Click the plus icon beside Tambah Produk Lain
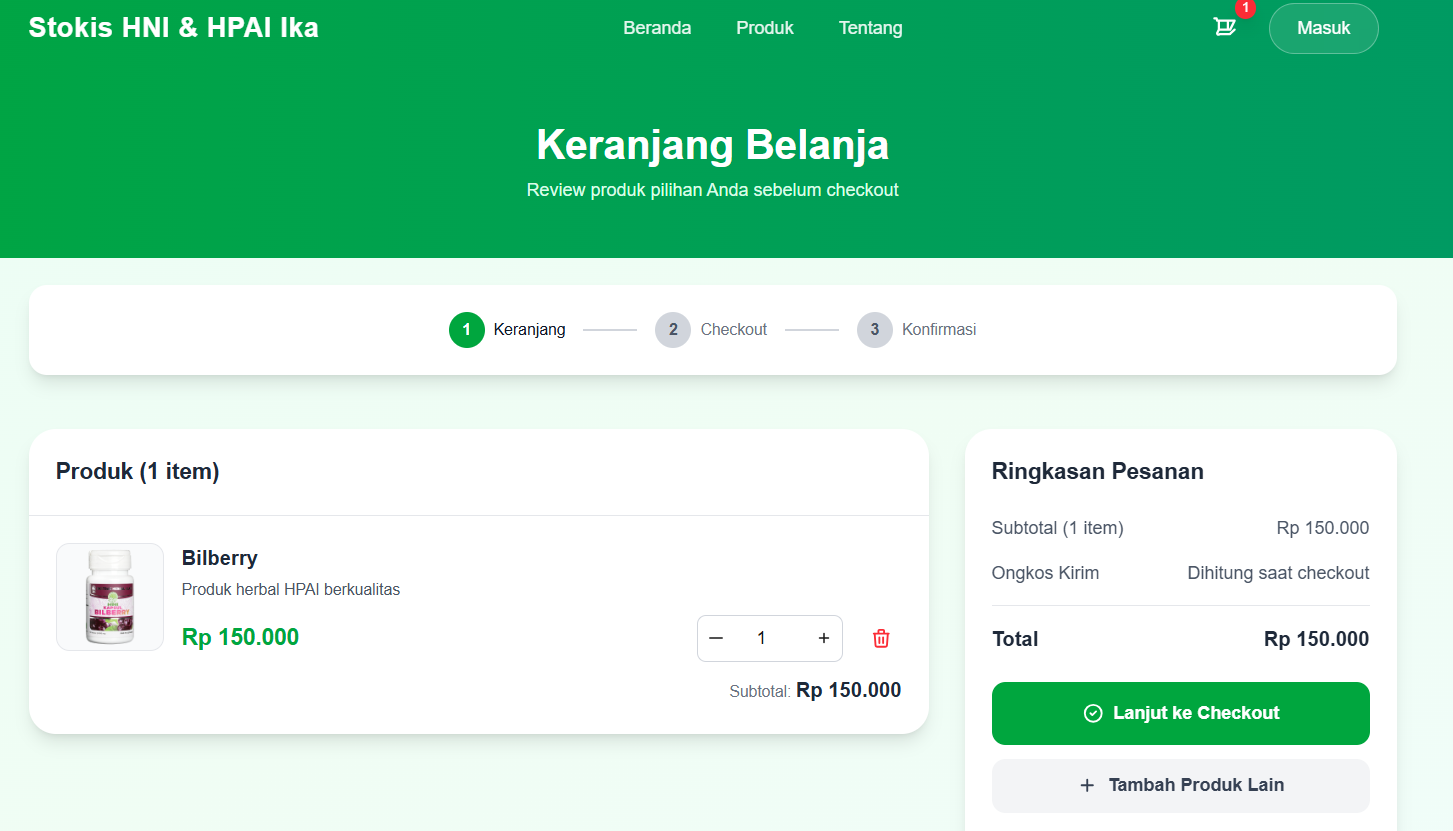1453x831 pixels. click(1087, 785)
